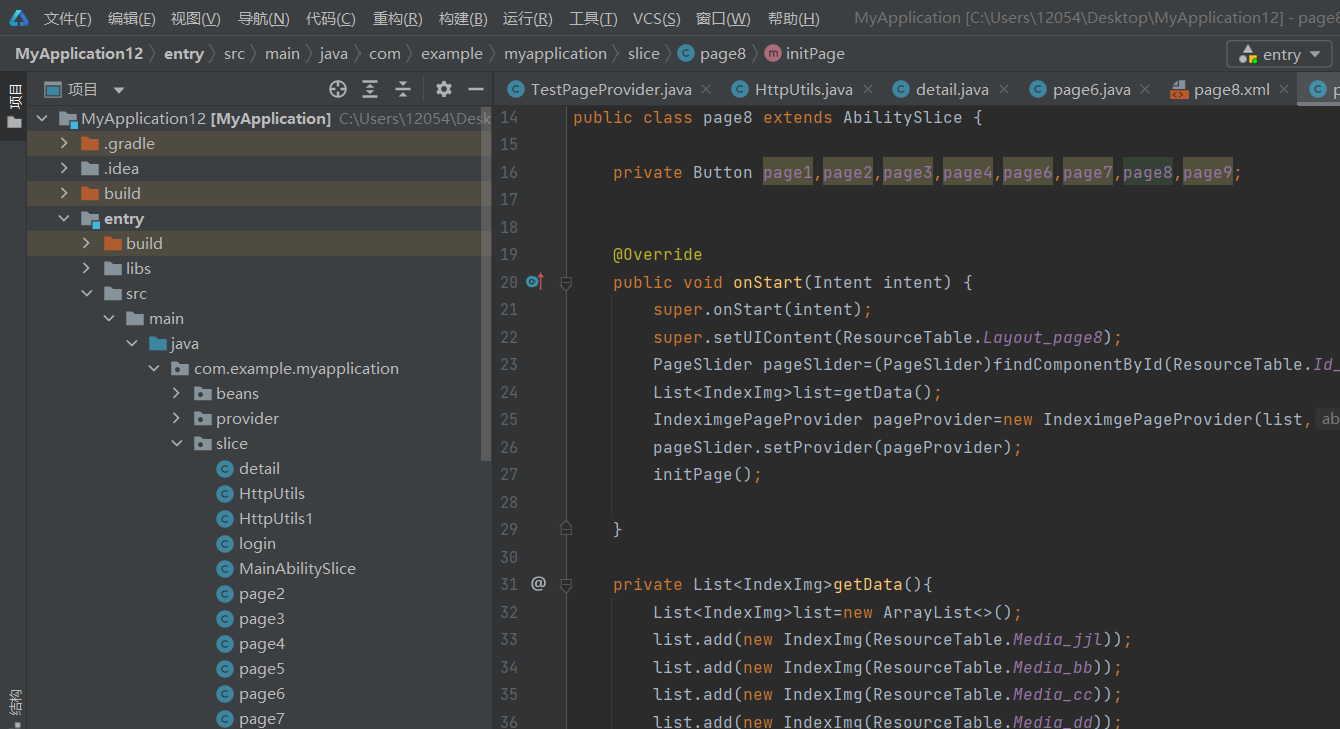Toggle the code fold marker at line 31
The height and width of the screenshot is (729, 1340).
tap(566, 584)
